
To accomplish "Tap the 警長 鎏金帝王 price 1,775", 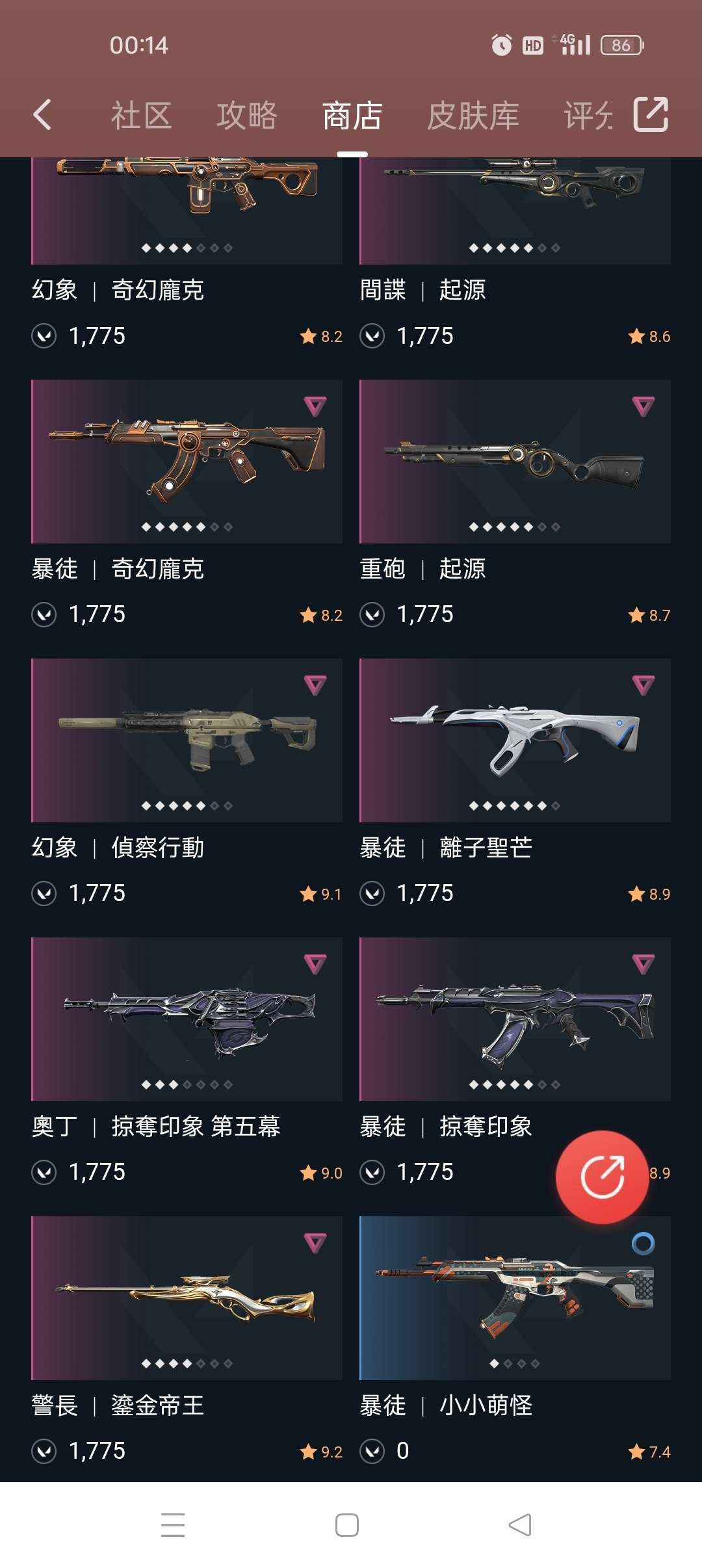I will click(97, 1451).
